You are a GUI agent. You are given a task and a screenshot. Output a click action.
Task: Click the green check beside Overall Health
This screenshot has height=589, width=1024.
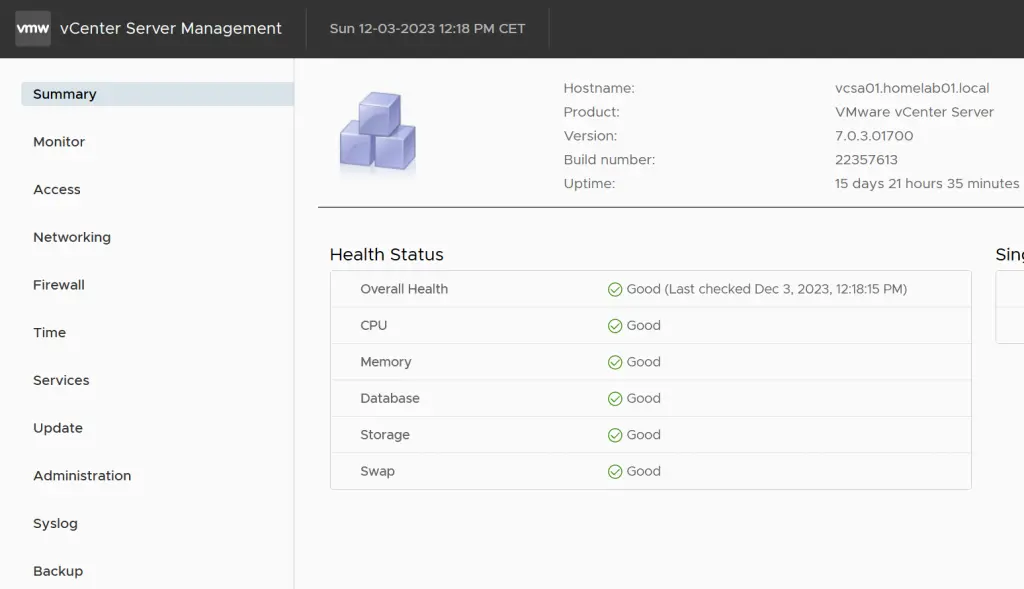click(x=614, y=288)
